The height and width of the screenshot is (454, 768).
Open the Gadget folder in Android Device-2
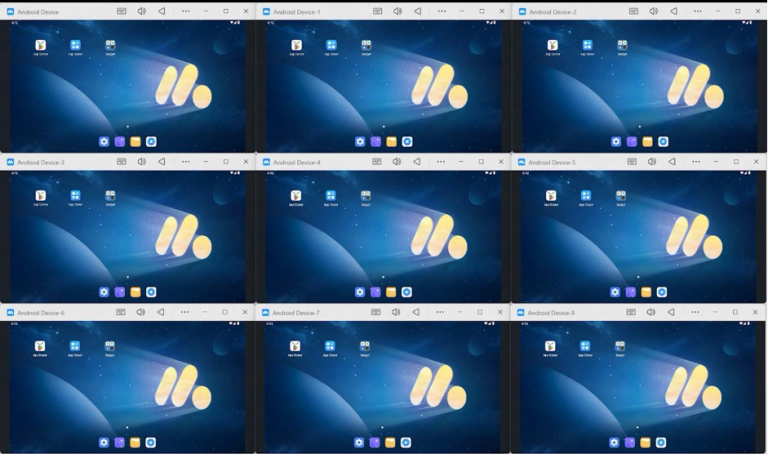pos(622,46)
